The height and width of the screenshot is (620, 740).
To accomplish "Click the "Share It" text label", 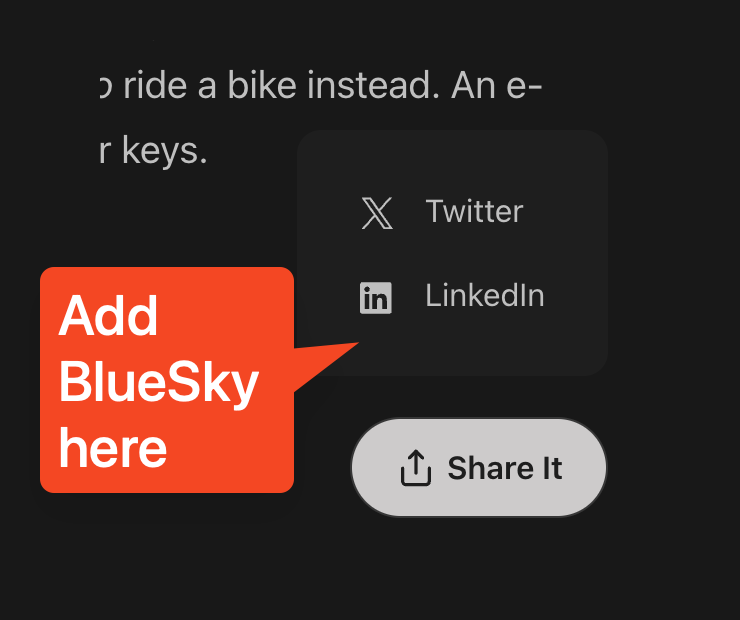I will point(505,468).
